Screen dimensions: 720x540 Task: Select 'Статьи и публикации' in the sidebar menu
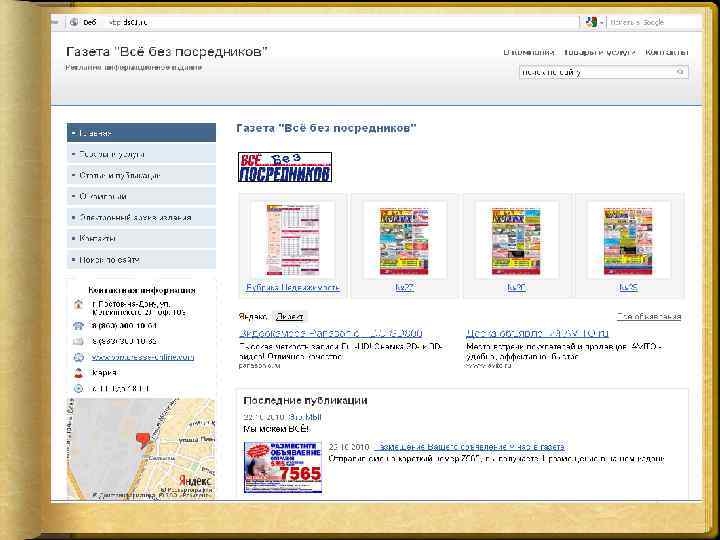tap(141, 175)
